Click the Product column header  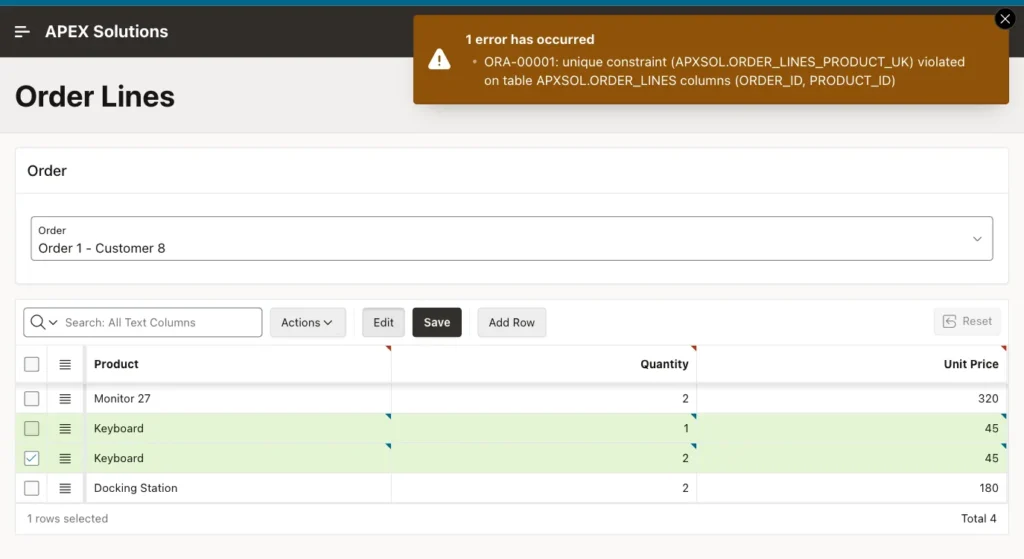tap(238, 364)
